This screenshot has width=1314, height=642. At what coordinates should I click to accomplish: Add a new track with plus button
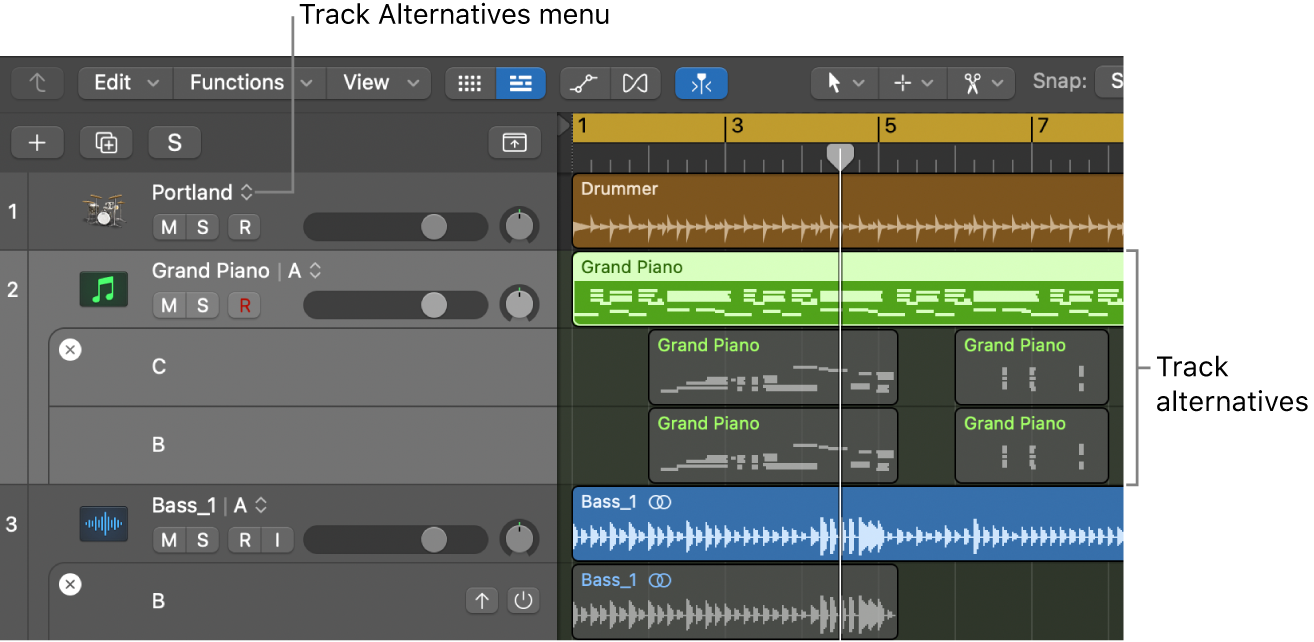37,143
